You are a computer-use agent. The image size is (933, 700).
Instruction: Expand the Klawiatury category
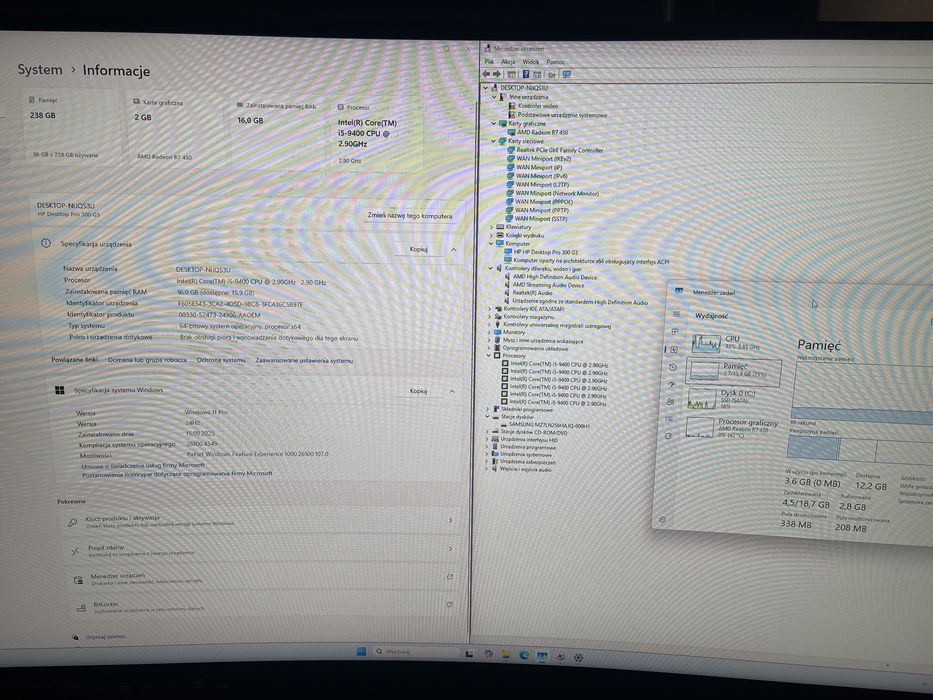pyautogui.click(x=491, y=227)
